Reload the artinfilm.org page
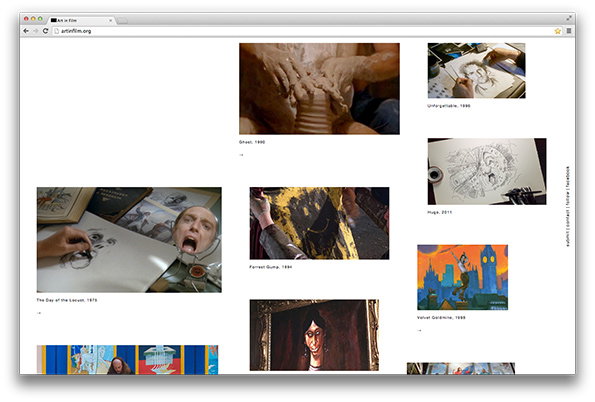The width and height of the screenshot is (595, 402). click(x=45, y=31)
